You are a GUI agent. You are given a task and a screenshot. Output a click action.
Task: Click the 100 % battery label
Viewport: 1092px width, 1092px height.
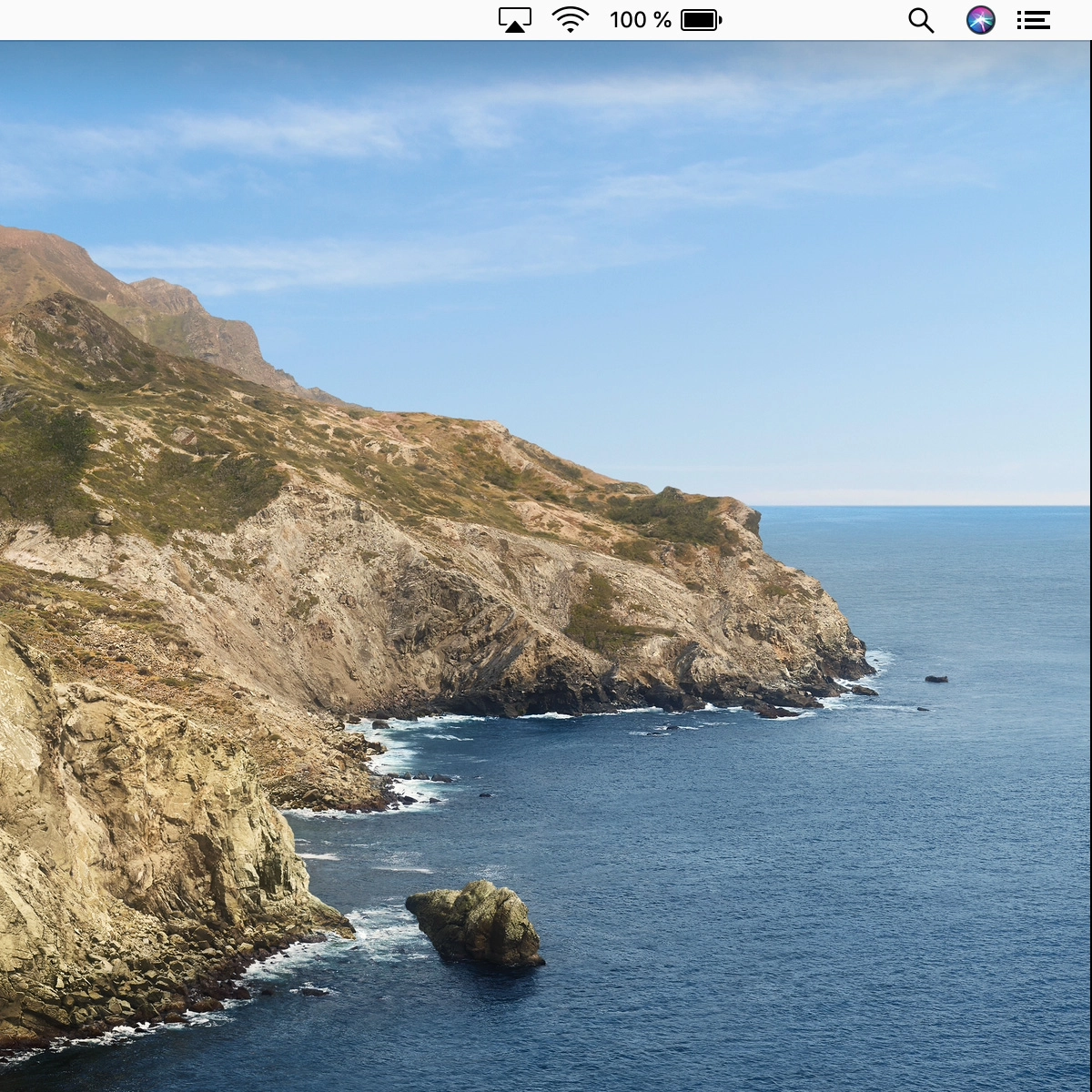point(640,18)
